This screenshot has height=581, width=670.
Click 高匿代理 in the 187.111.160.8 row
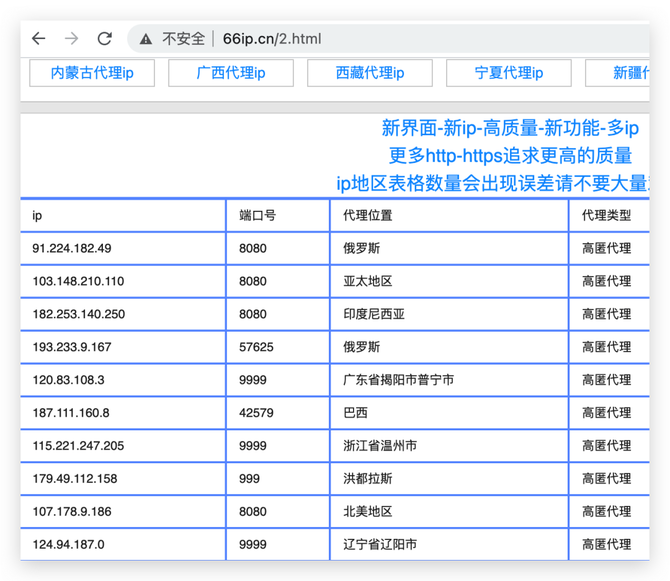pos(606,413)
